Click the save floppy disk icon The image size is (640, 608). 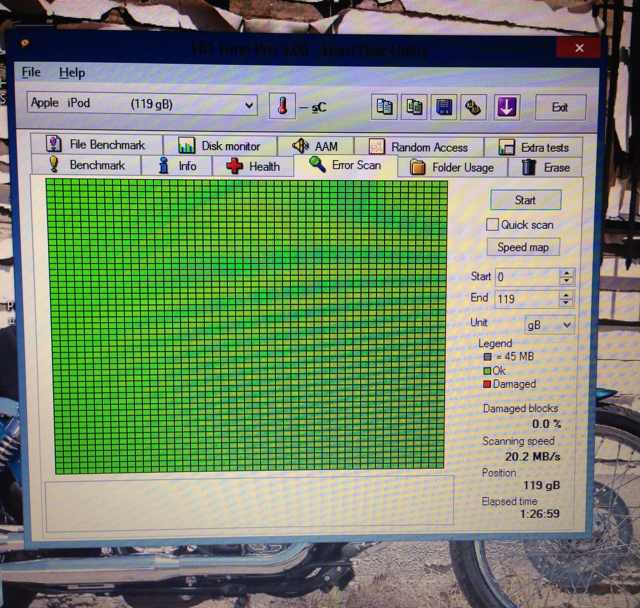coord(444,106)
